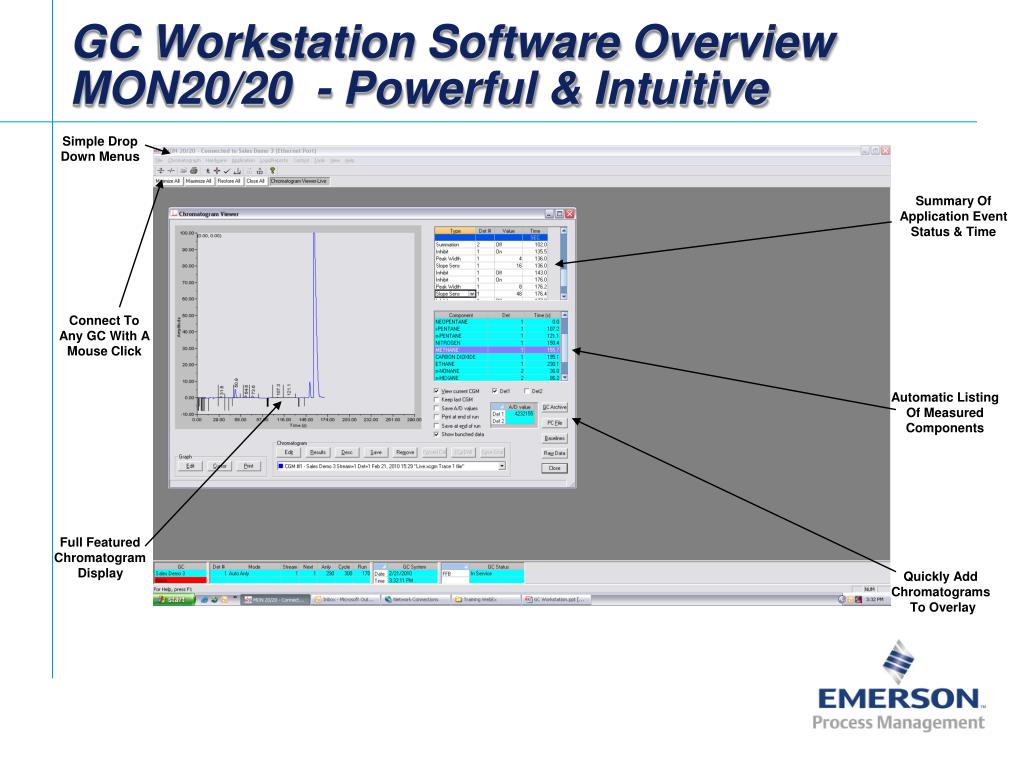Click the In Service GC Status cell
The width and height of the screenshot is (1024, 768).
tap(496, 573)
